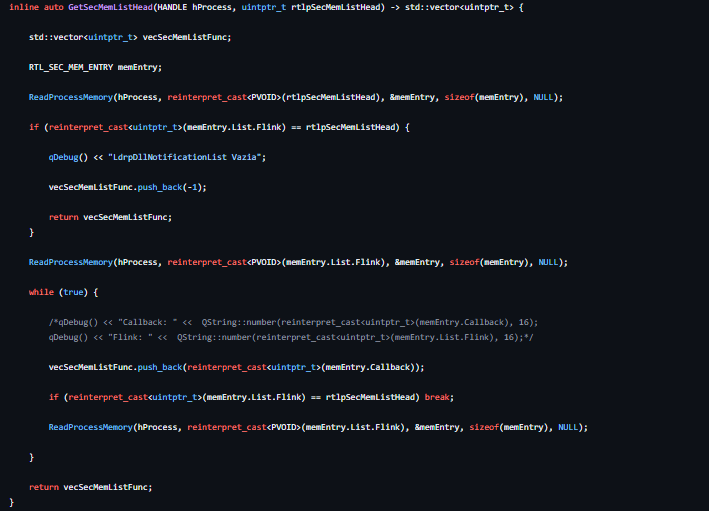Image resolution: width=709 pixels, height=511 pixels.
Task: Click the GetSecMemListHead function name
Action: 110,7
